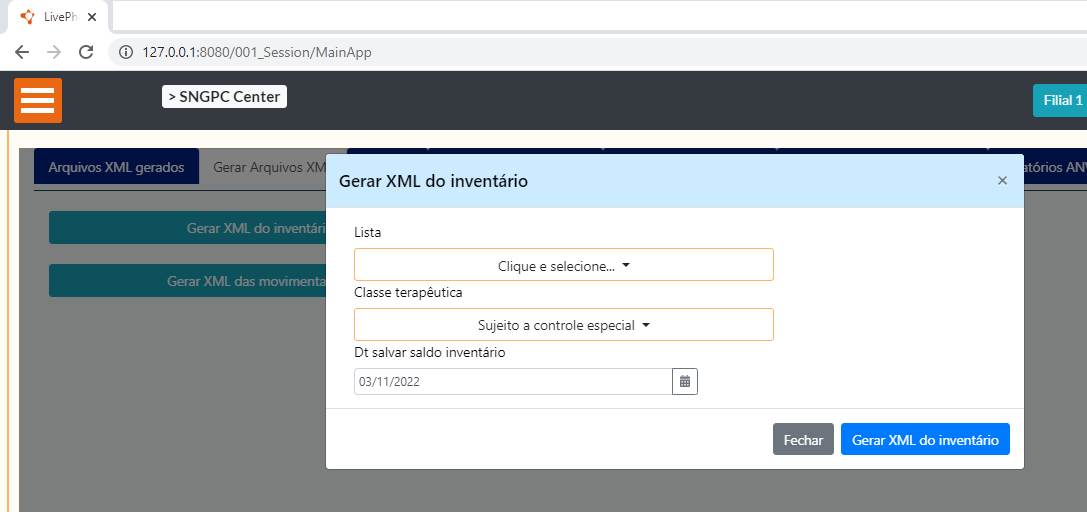The height and width of the screenshot is (512, 1087).
Task: Open the orange hamburger menu
Action: (x=38, y=100)
